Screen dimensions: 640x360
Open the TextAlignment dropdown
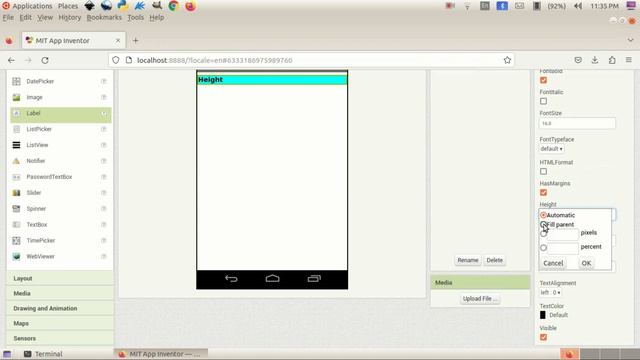click(551, 293)
